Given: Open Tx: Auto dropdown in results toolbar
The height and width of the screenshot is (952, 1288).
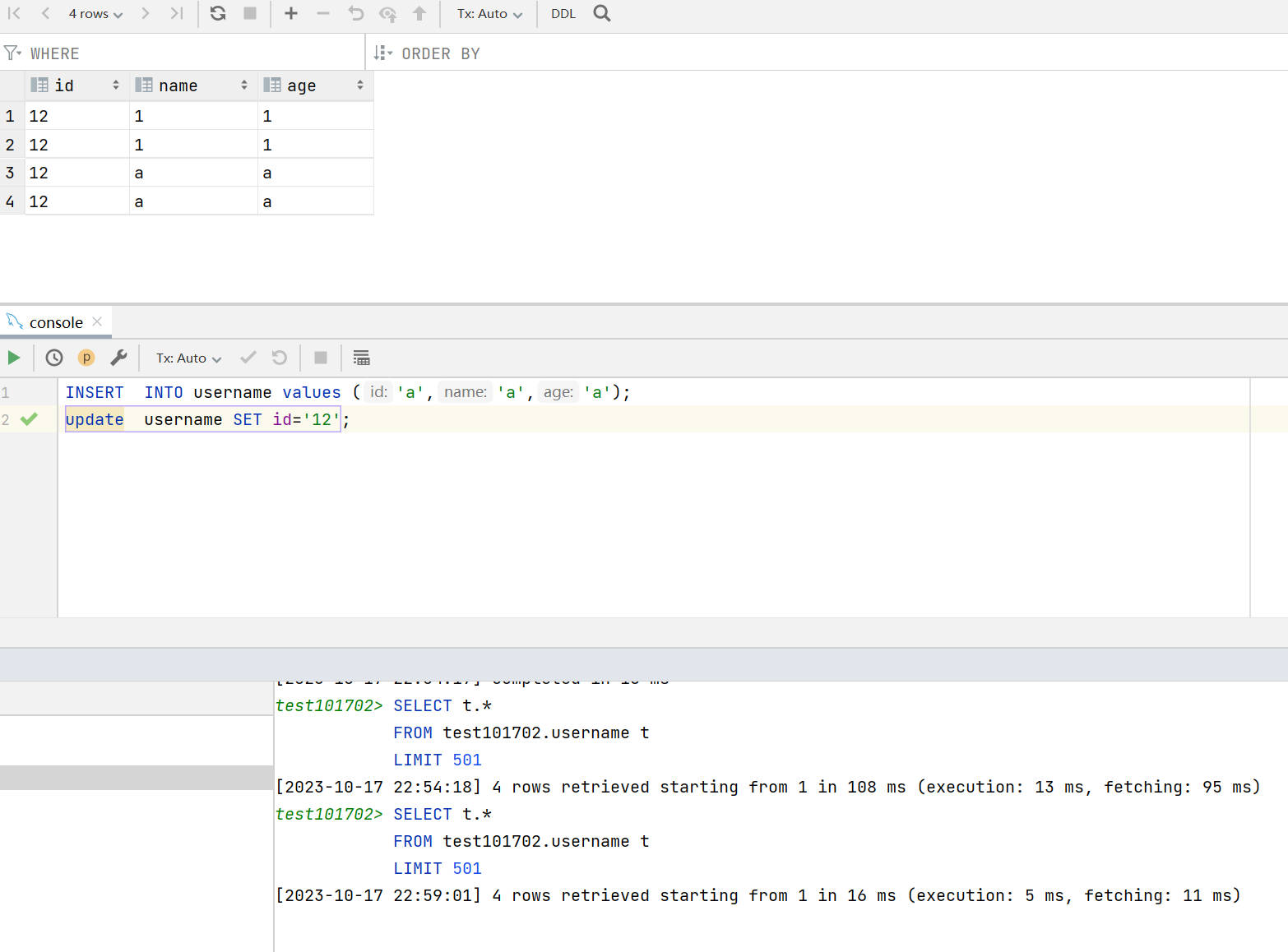Looking at the screenshot, I should point(489,14).
